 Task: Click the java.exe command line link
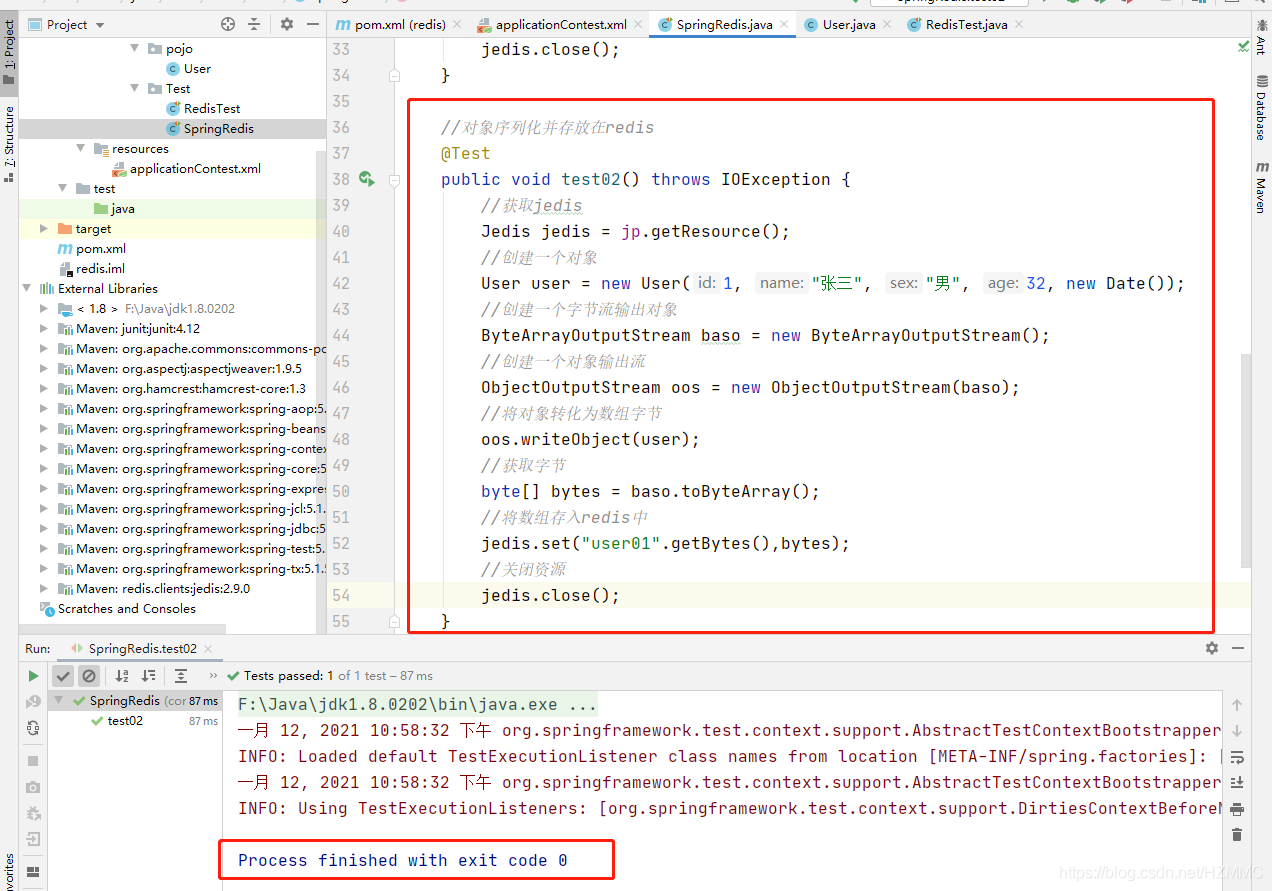(417, 704)
